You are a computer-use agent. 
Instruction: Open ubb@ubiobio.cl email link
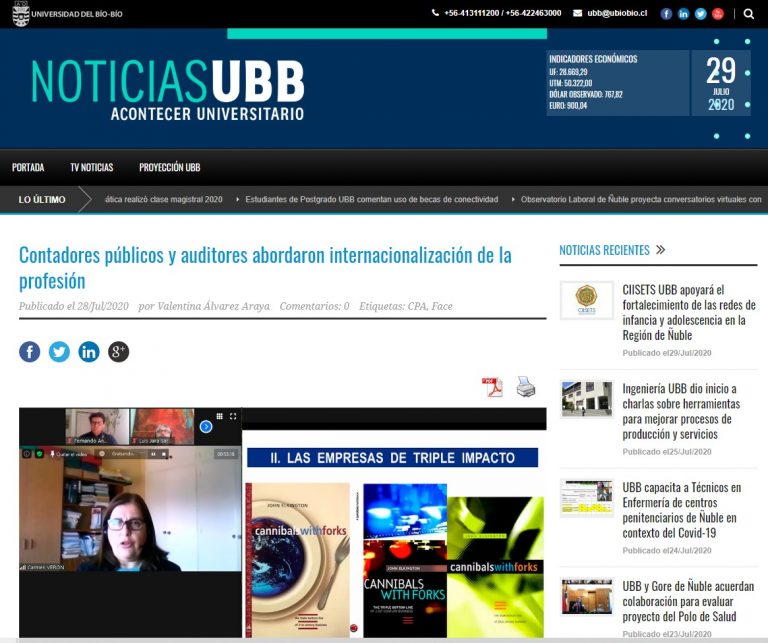tap(617, 13)
